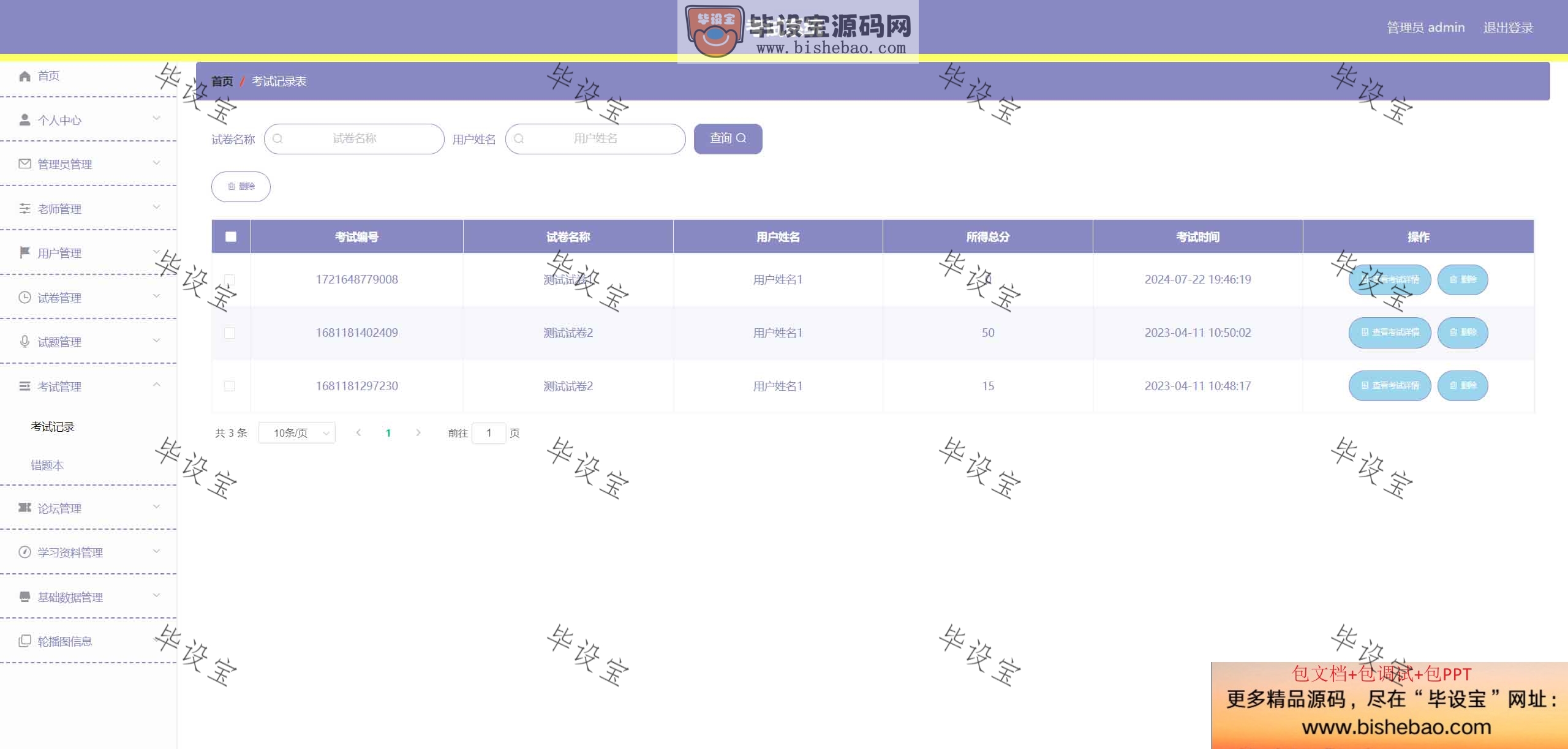
Task: Click the sliders icon for 老师管理
Action: pyautogui.click(x=24, y=209)
